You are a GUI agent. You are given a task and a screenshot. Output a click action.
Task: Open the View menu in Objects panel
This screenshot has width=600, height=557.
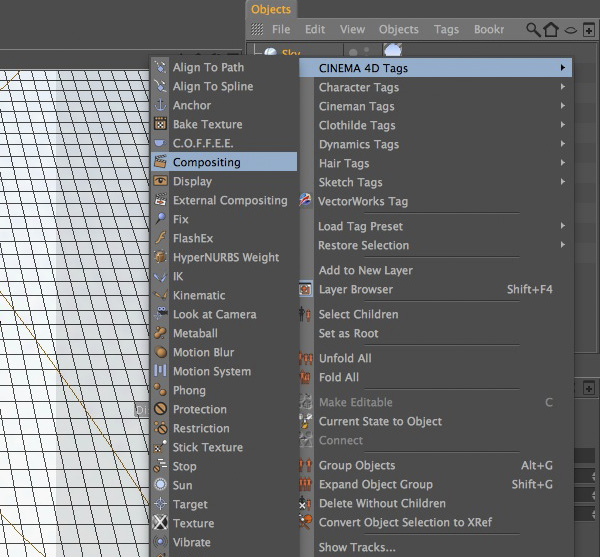point(352,29)
